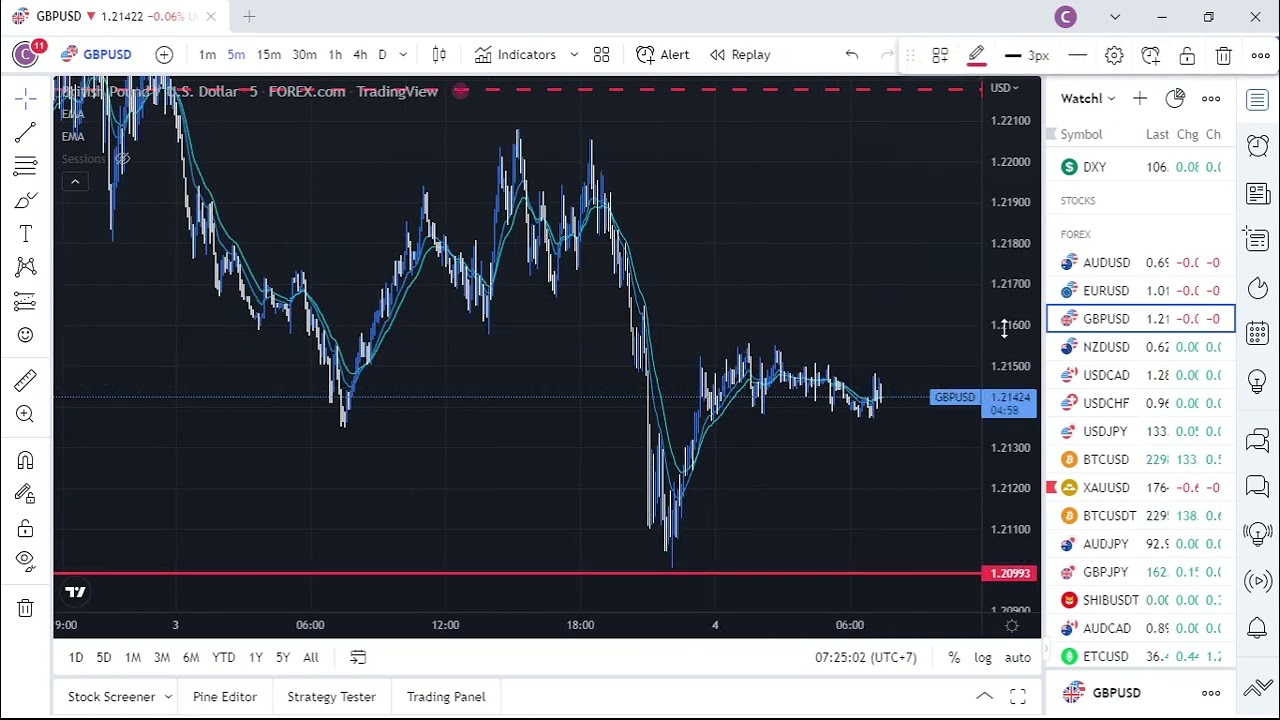Select the text annotation tool

coord(26,234)
